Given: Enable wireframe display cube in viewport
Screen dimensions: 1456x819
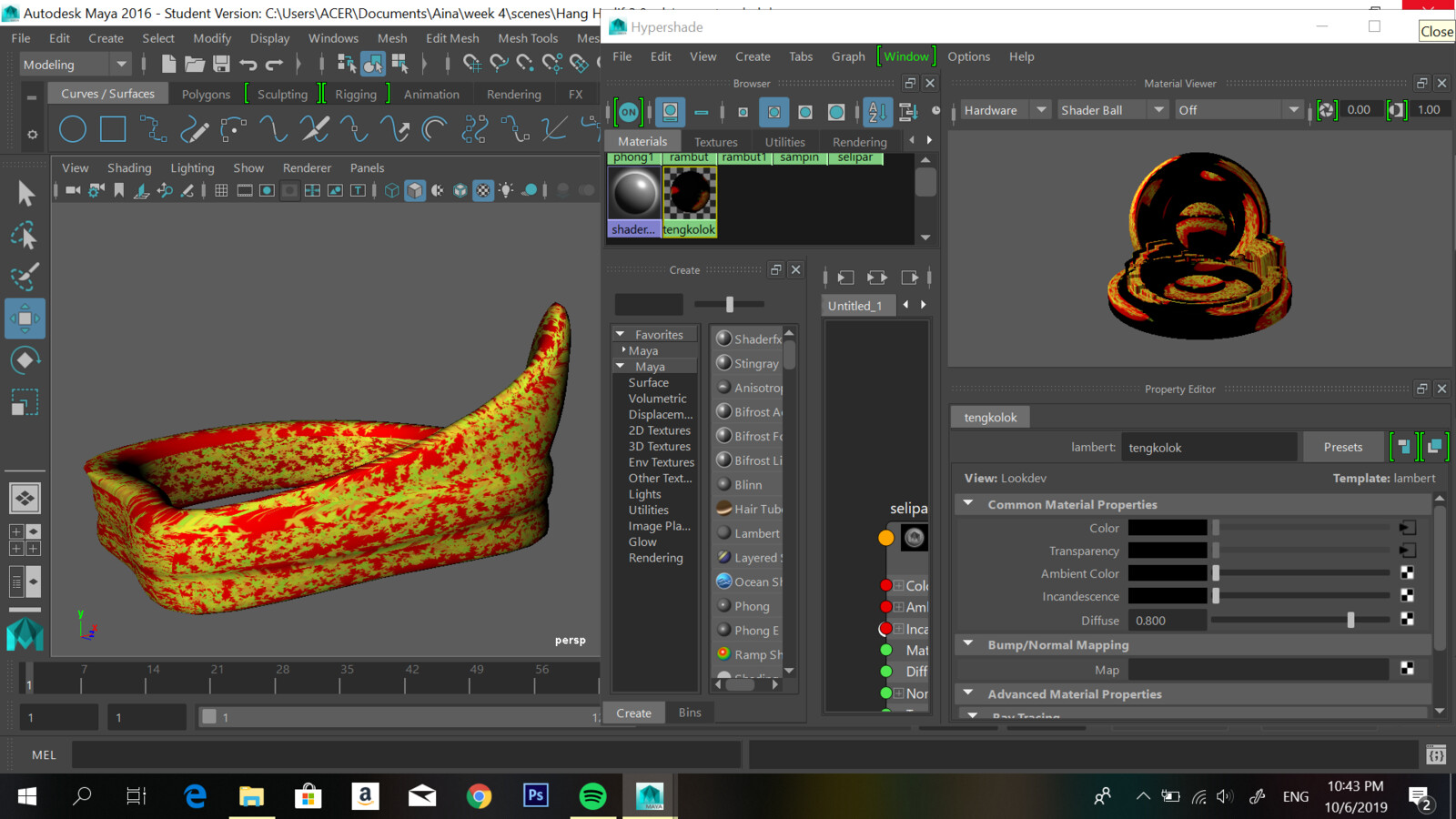Looking at the screenshot, I should 391,190.
